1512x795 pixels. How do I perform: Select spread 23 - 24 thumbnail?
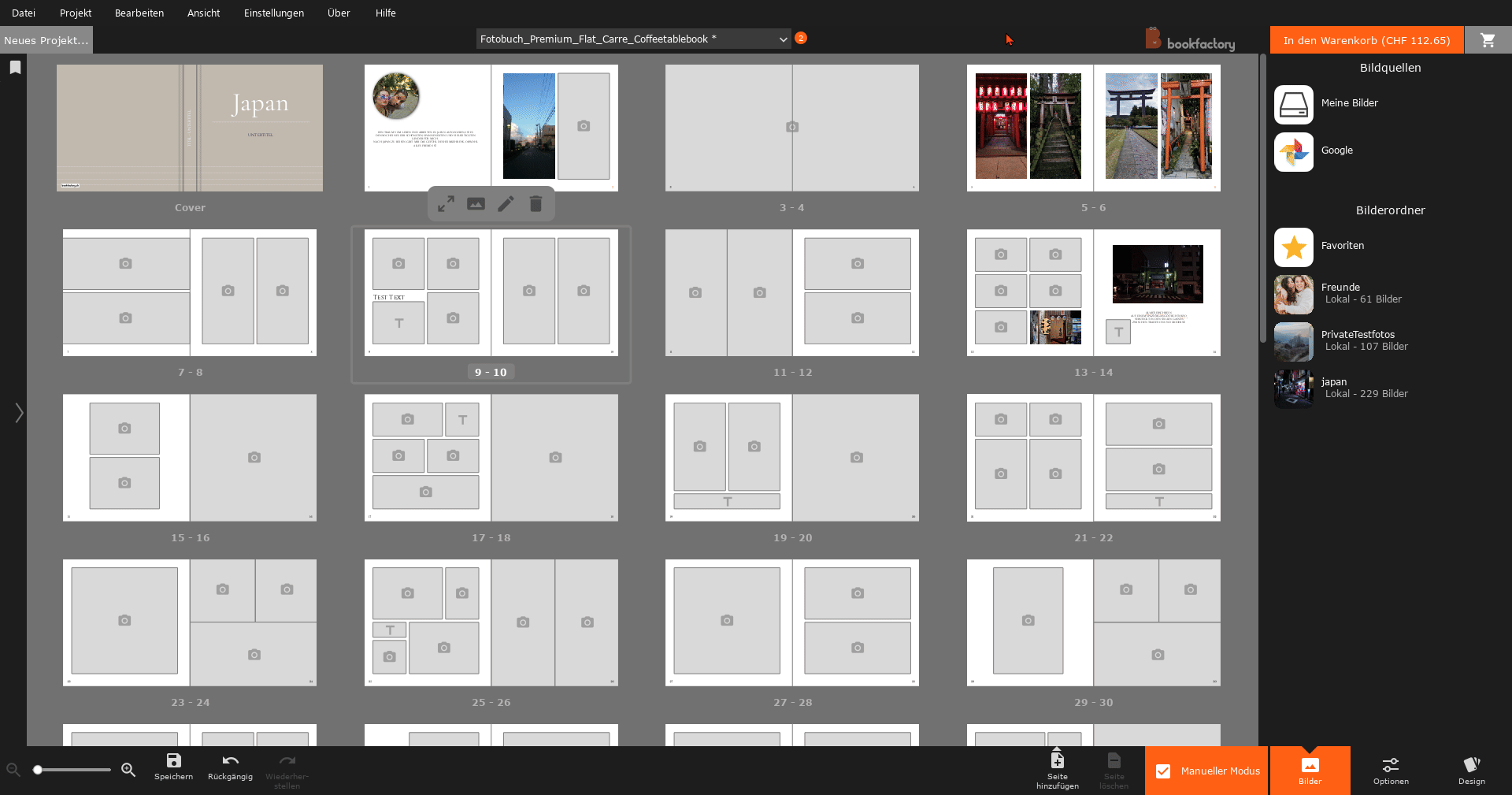coord(190,622)
